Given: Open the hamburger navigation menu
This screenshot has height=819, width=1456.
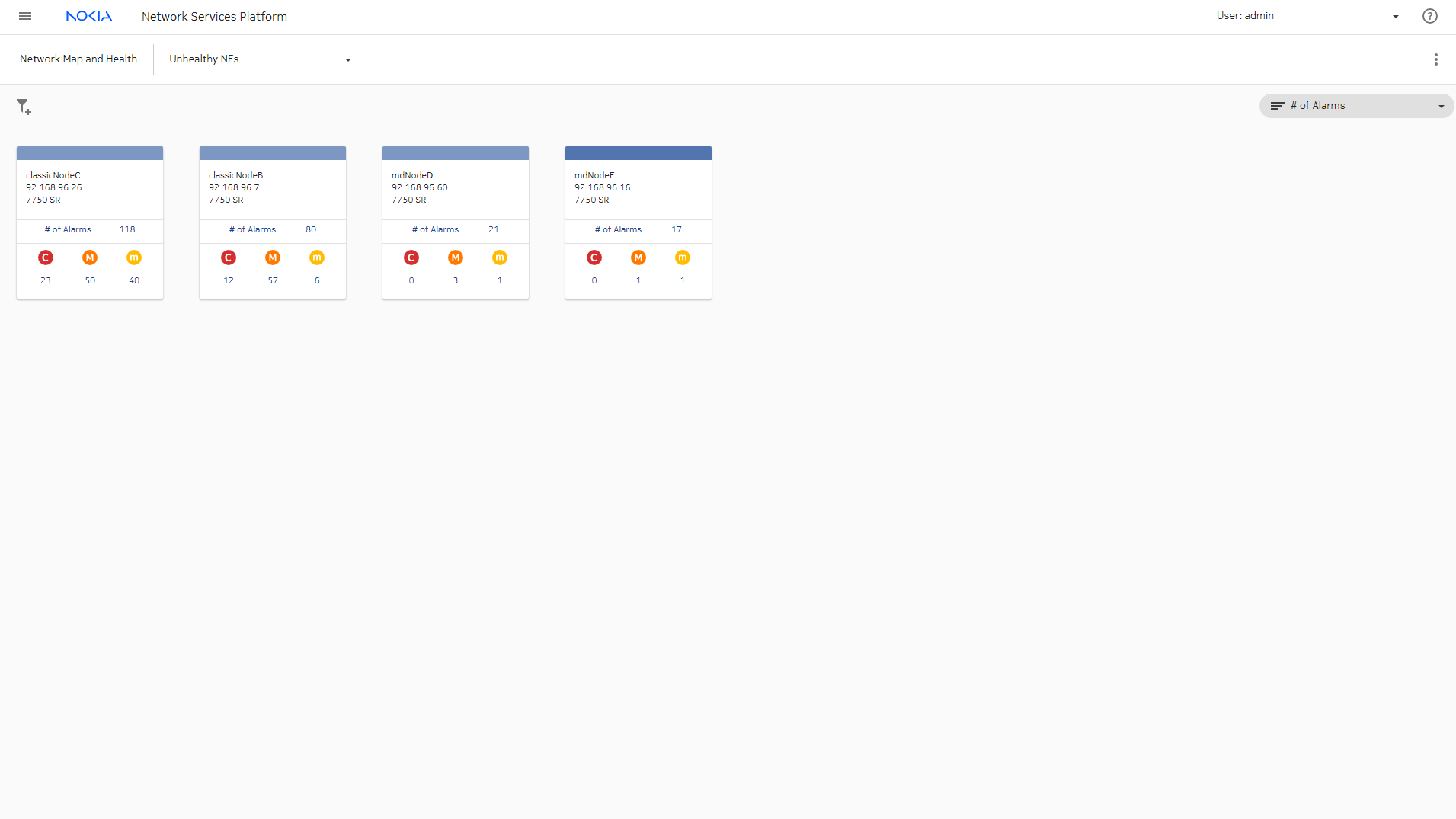Looking at the screenshot, I should [25, 16].
